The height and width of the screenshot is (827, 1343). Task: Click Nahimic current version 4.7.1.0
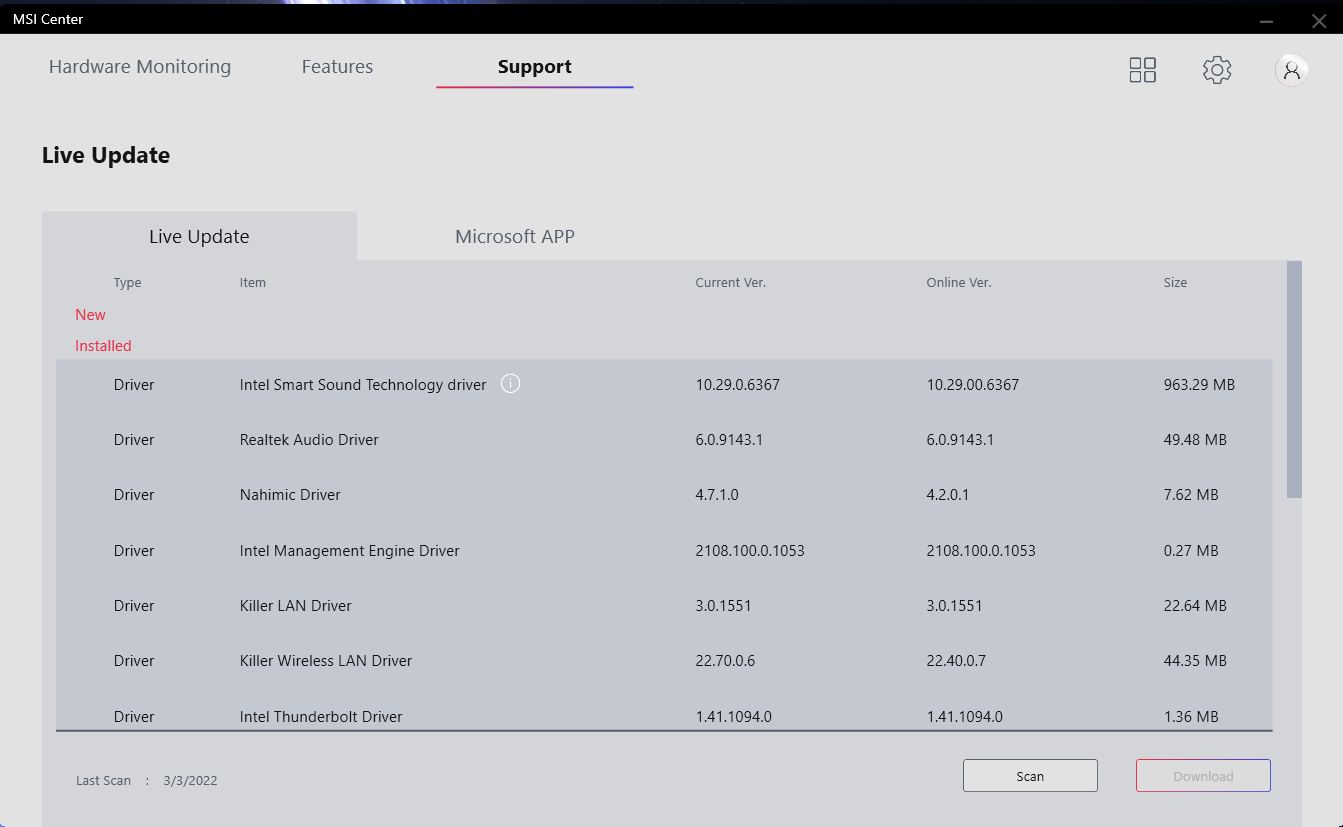tap(717, 495)
